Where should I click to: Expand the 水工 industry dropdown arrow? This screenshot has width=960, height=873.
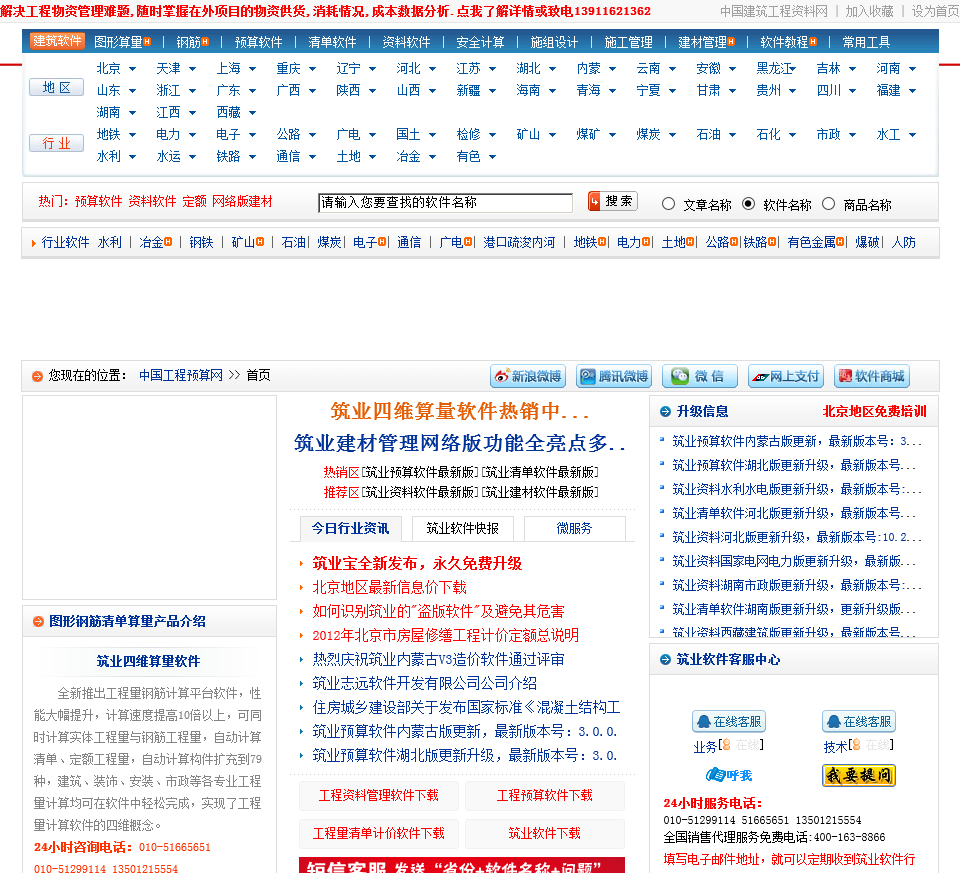(x=912, y=135)
